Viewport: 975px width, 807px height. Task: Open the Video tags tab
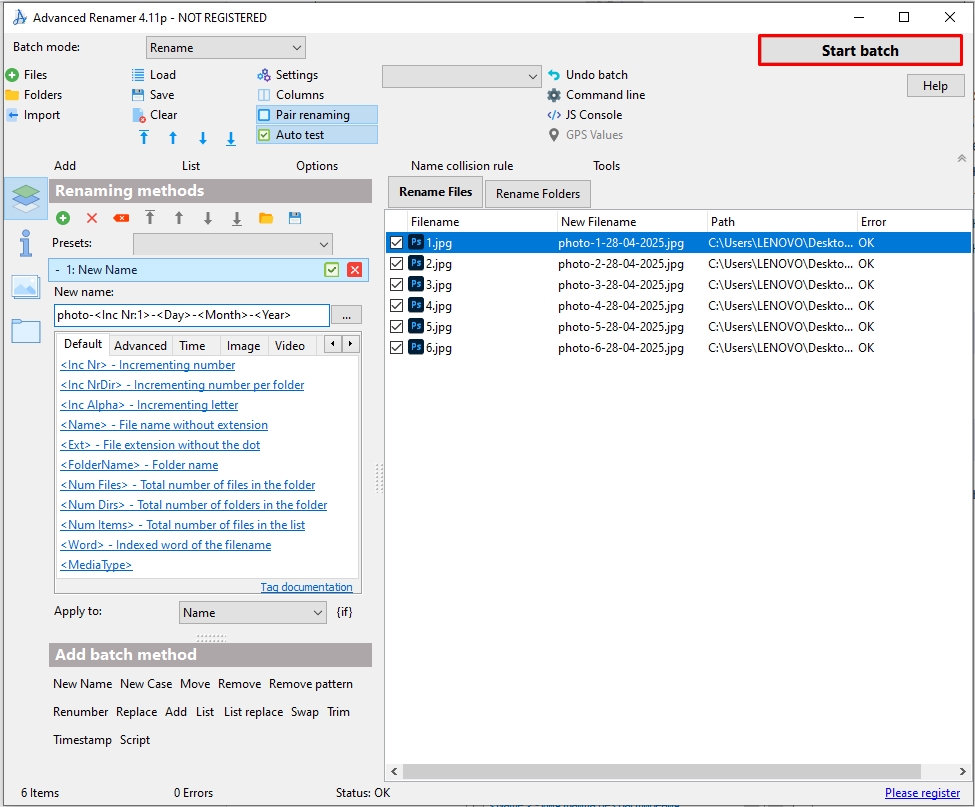[290, 346]
